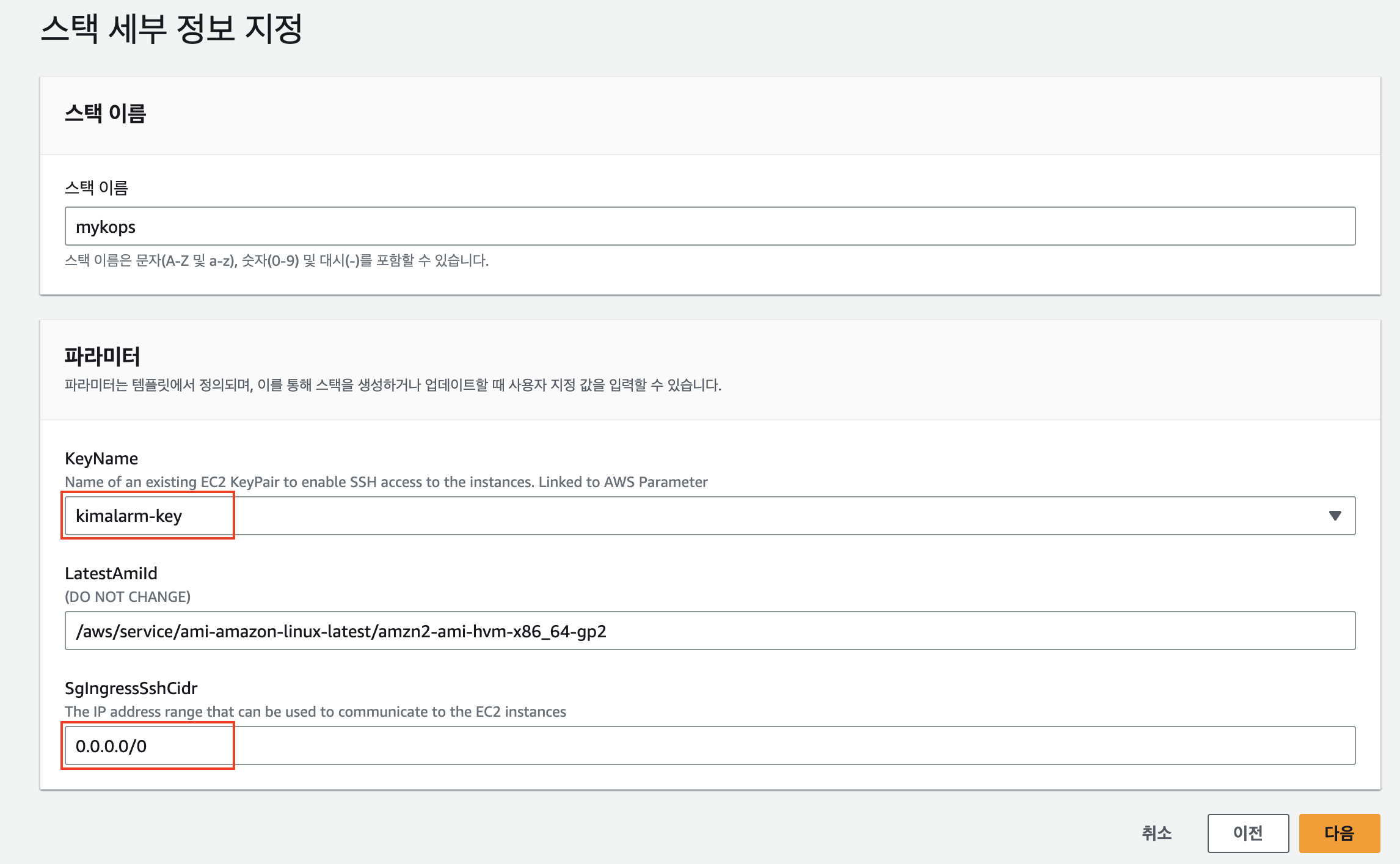Click the IP address range description text
The image size is (1400, 864).
pyautogui.click(x=315, y=712)
